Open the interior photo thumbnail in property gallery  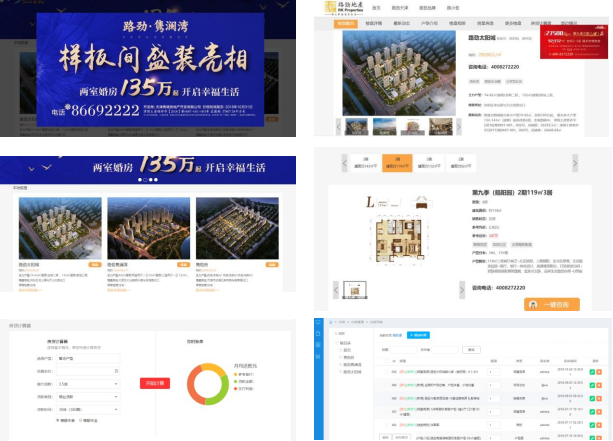(x=441, y=127)
